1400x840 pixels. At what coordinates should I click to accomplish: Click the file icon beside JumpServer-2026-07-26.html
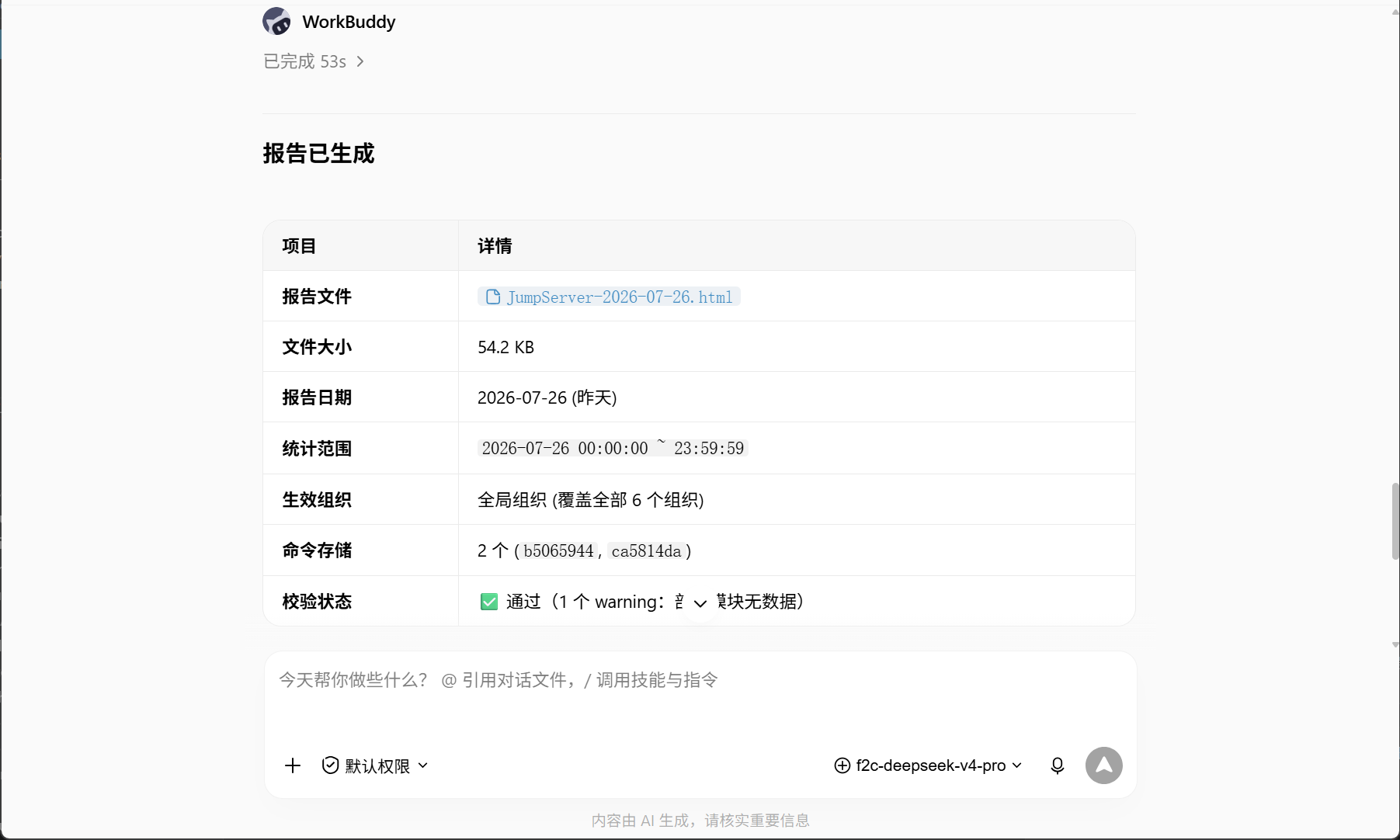493,297
